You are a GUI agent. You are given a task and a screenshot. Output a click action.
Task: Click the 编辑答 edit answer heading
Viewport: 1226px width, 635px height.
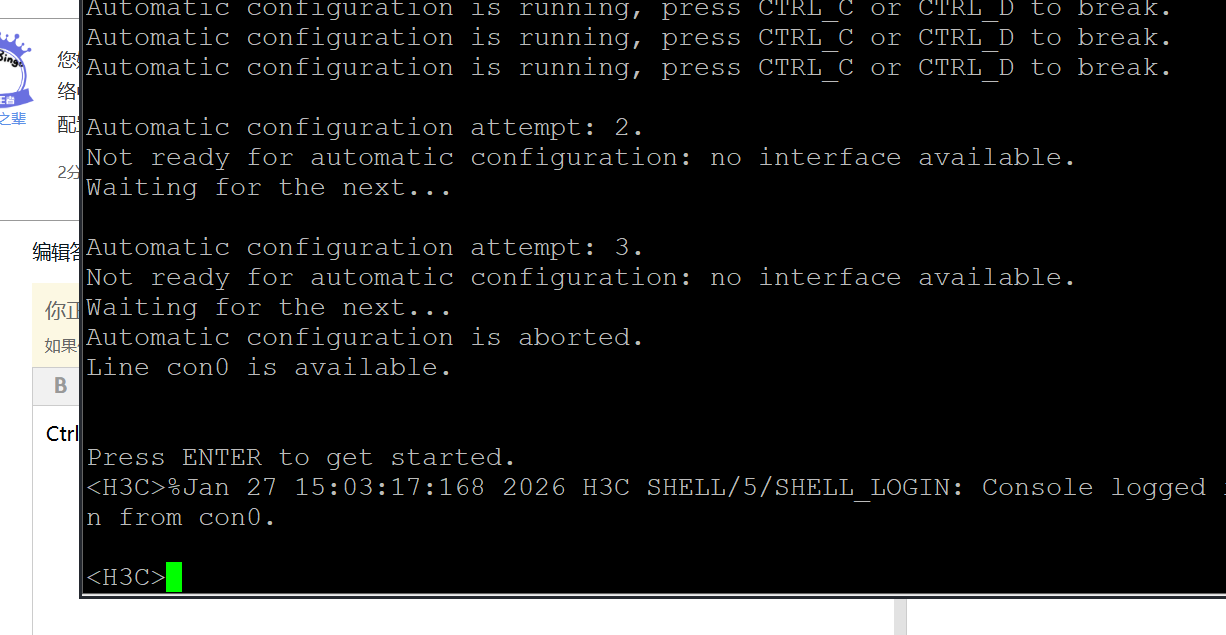click(x=56, y=251)
